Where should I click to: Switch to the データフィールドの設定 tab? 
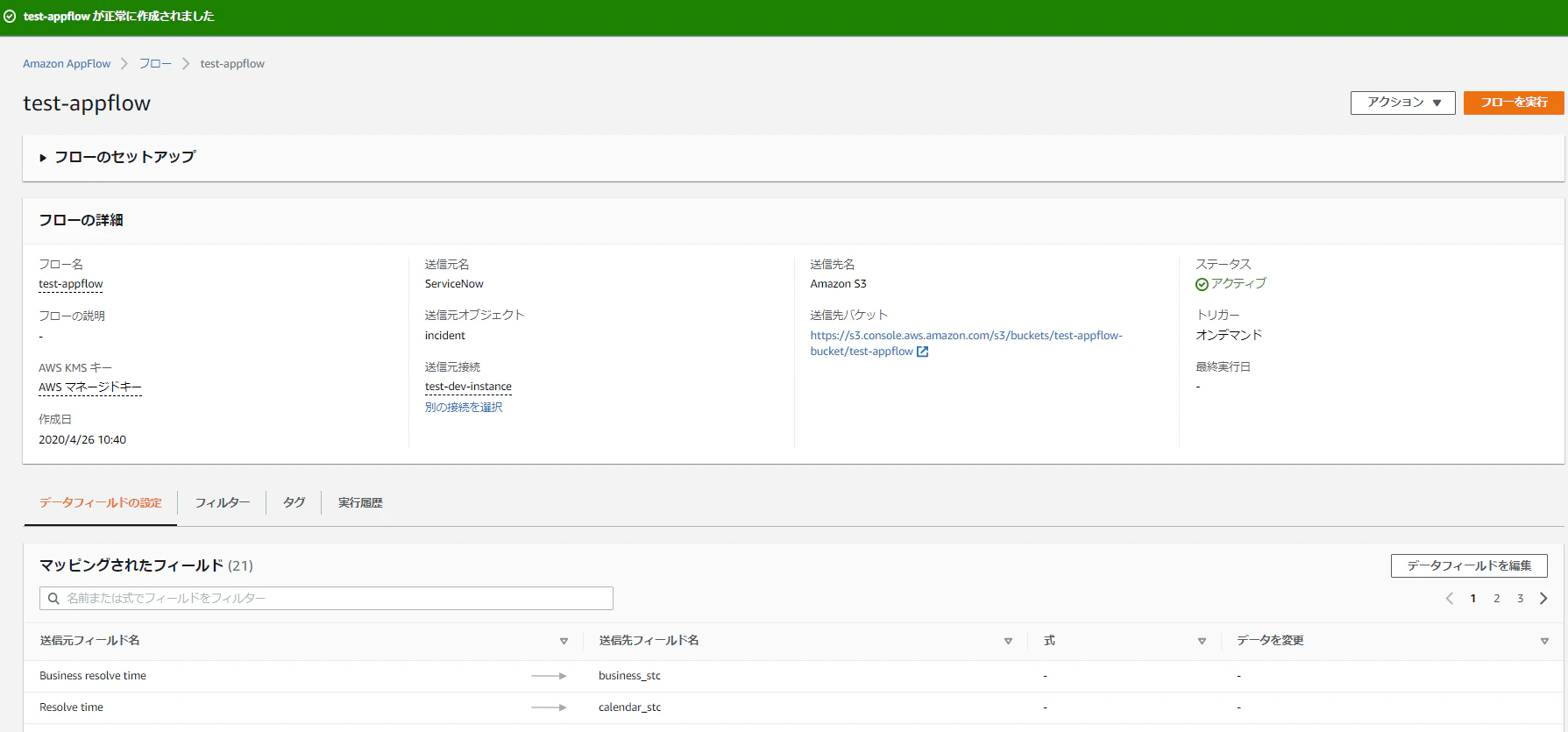tap(101, 502)
